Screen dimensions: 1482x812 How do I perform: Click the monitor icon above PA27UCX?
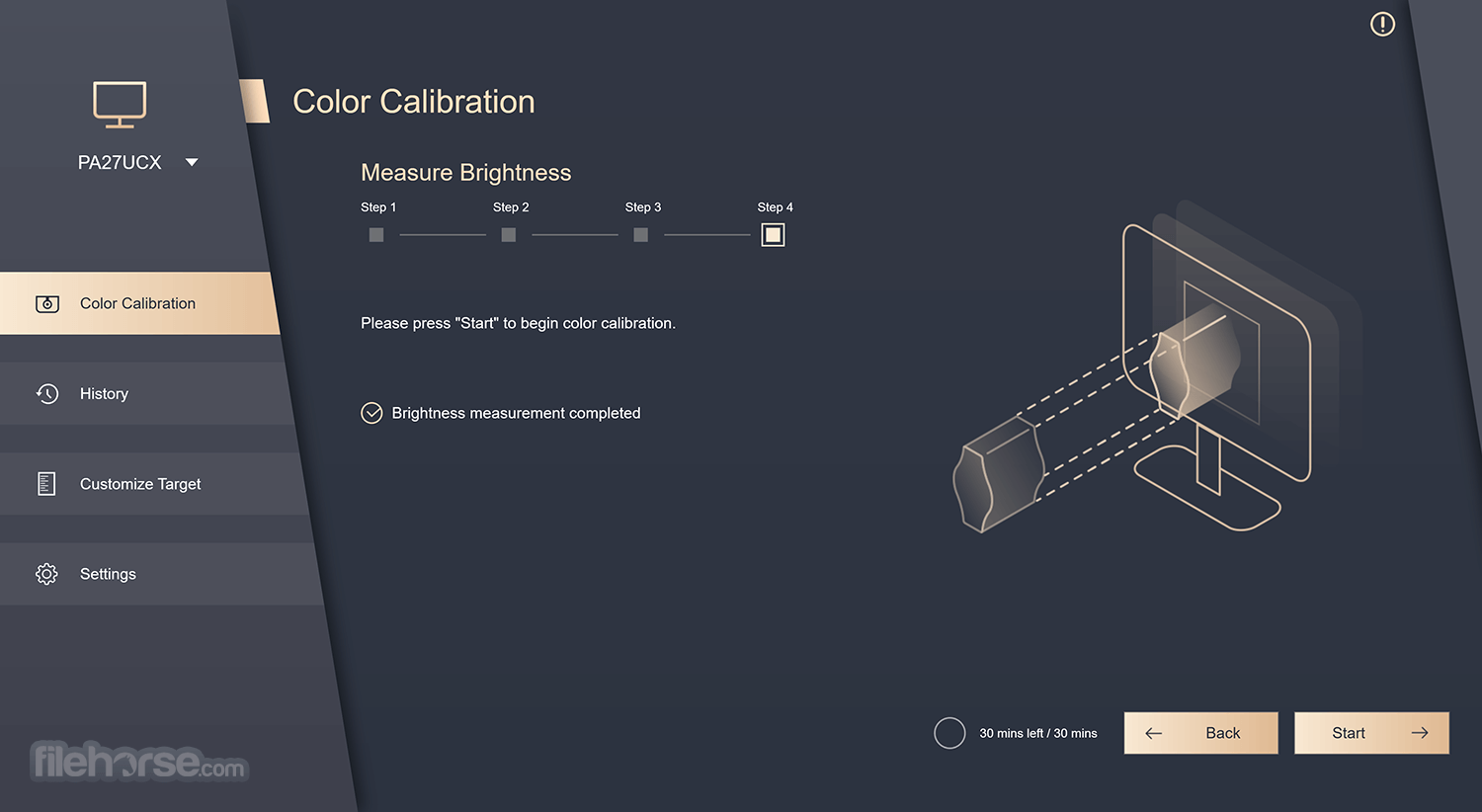pos(120,105)
